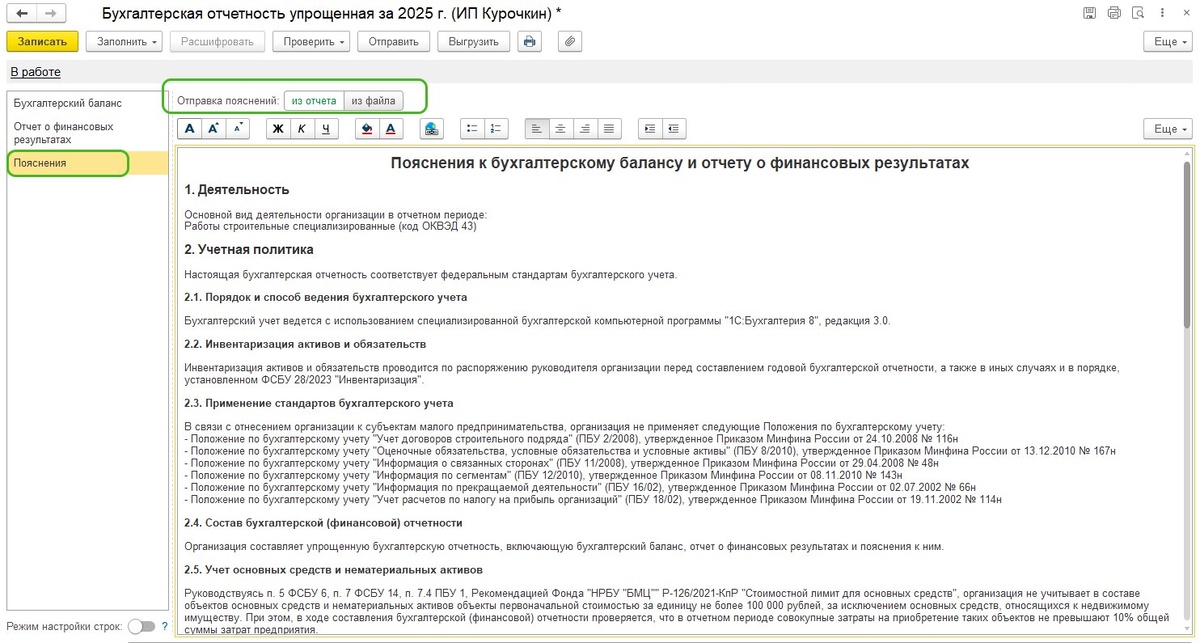This screenshot has width=1200, height=643.
Task: Click heading '2. Учетная политика' in editor
Action: [249, 249]
